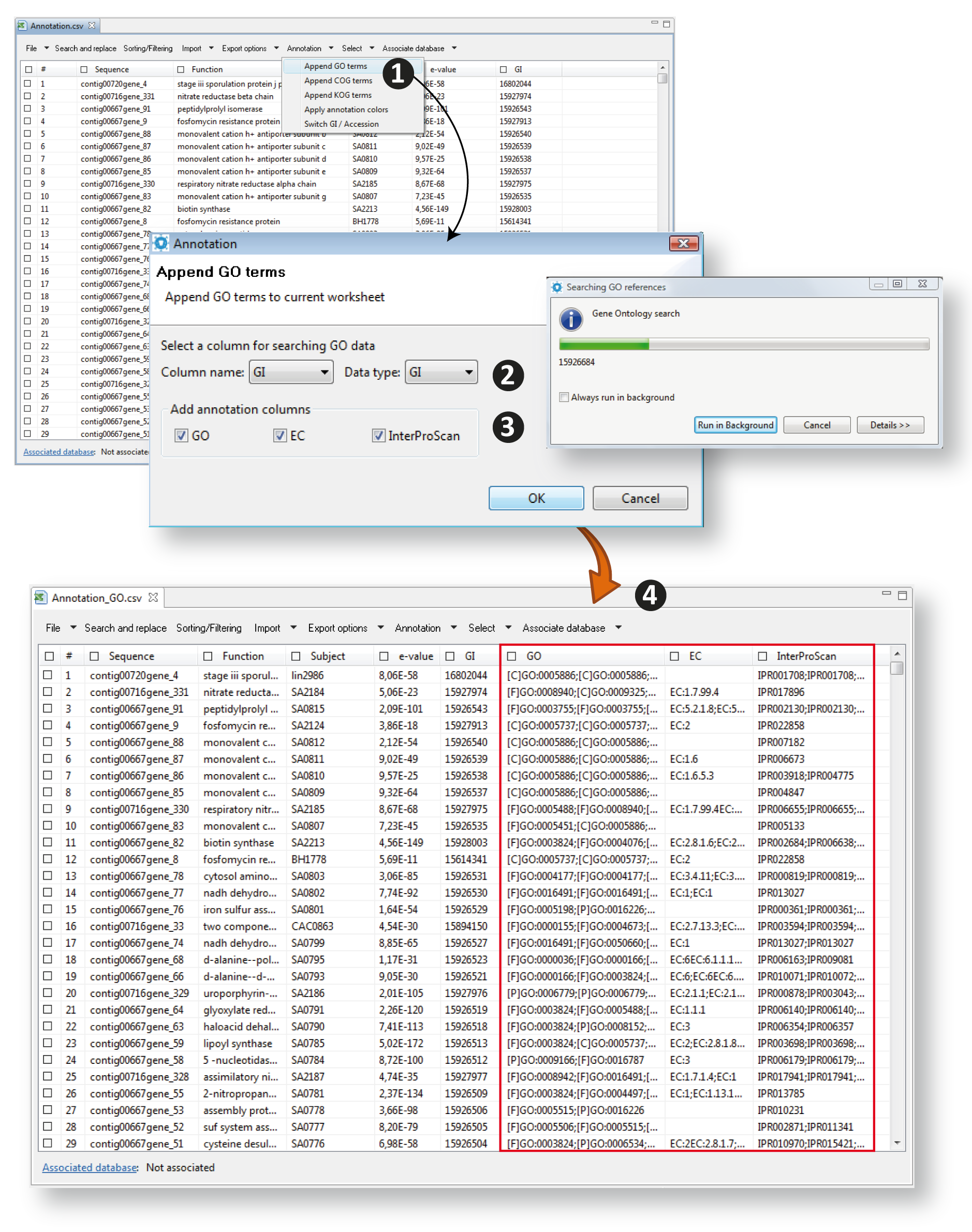Open the Associated database link in Annotation_GO.csv
Screen dimensions: 972x1232
[x=90, y=1167]
